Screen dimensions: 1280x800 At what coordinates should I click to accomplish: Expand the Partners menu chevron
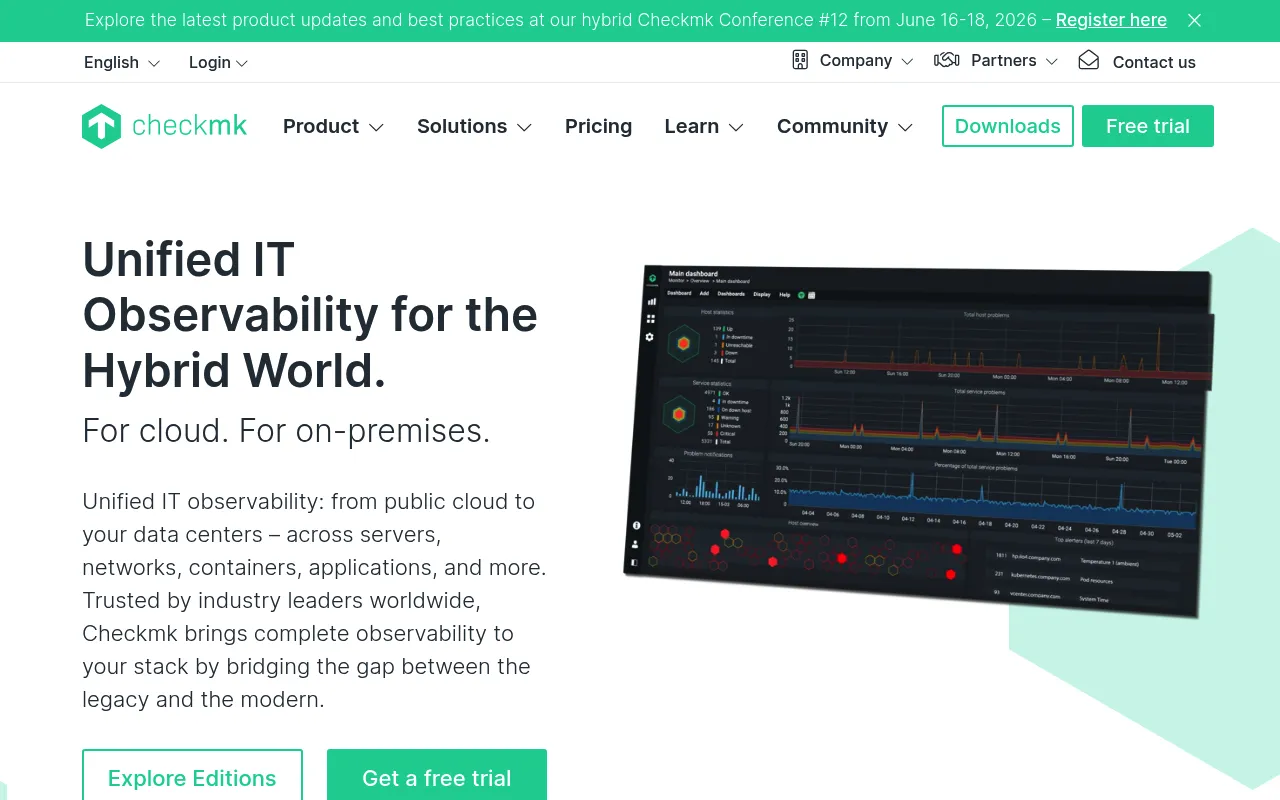click(1051, 61)
